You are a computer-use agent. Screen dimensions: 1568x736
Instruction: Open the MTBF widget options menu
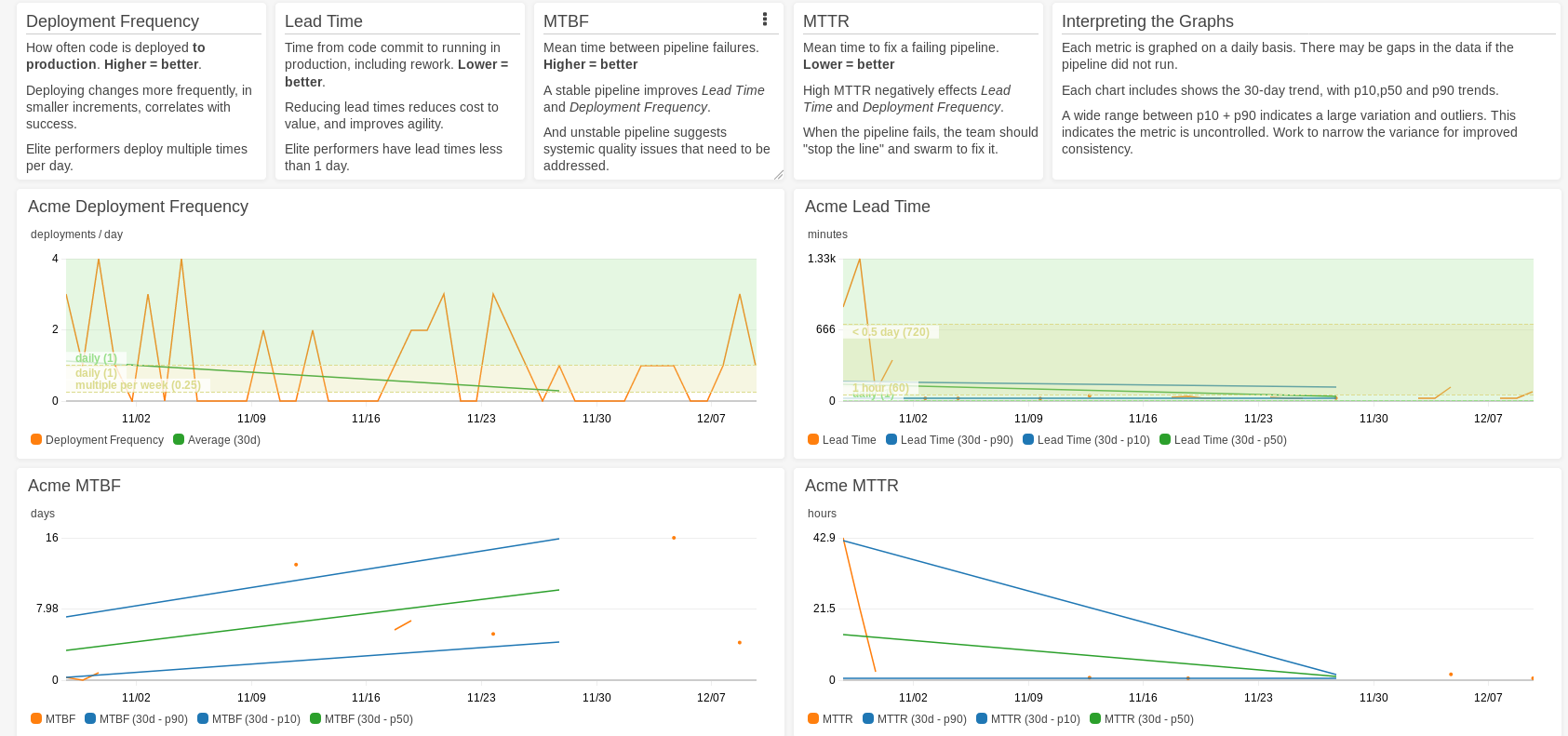coord(765,20)
